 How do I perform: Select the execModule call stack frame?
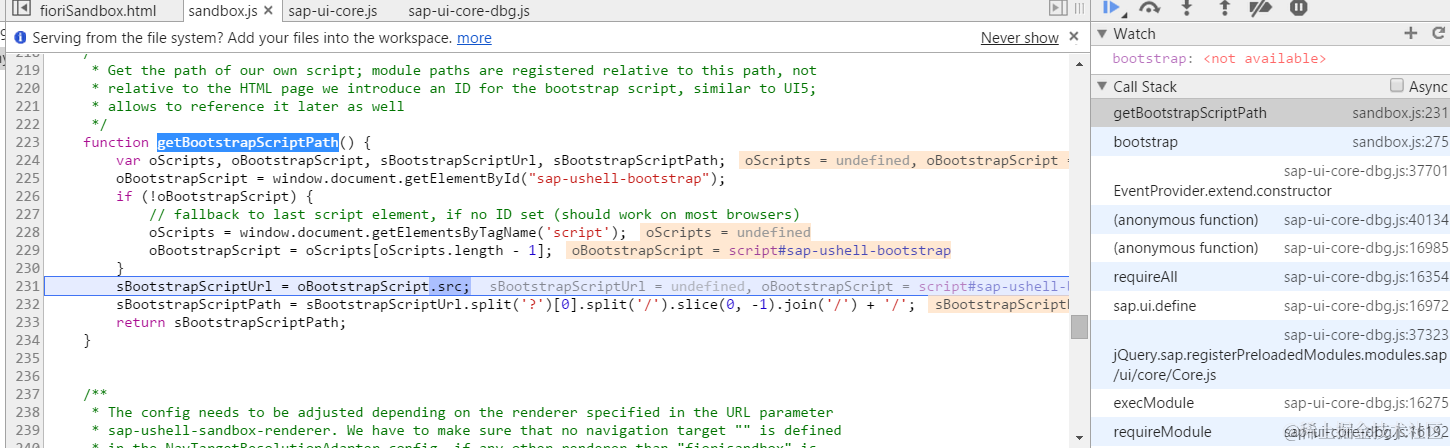1270,403
